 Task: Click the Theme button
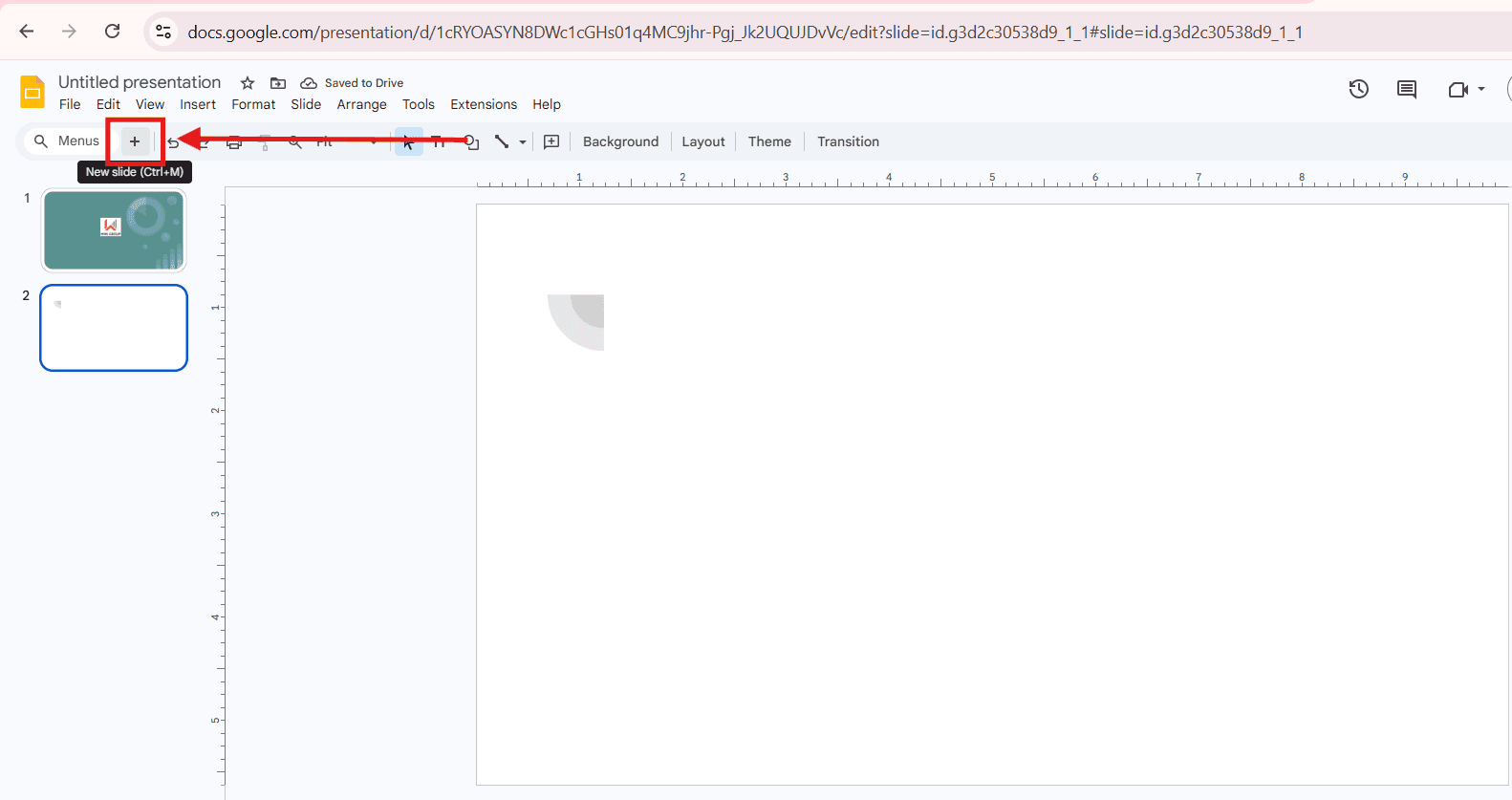pos(769,141)
